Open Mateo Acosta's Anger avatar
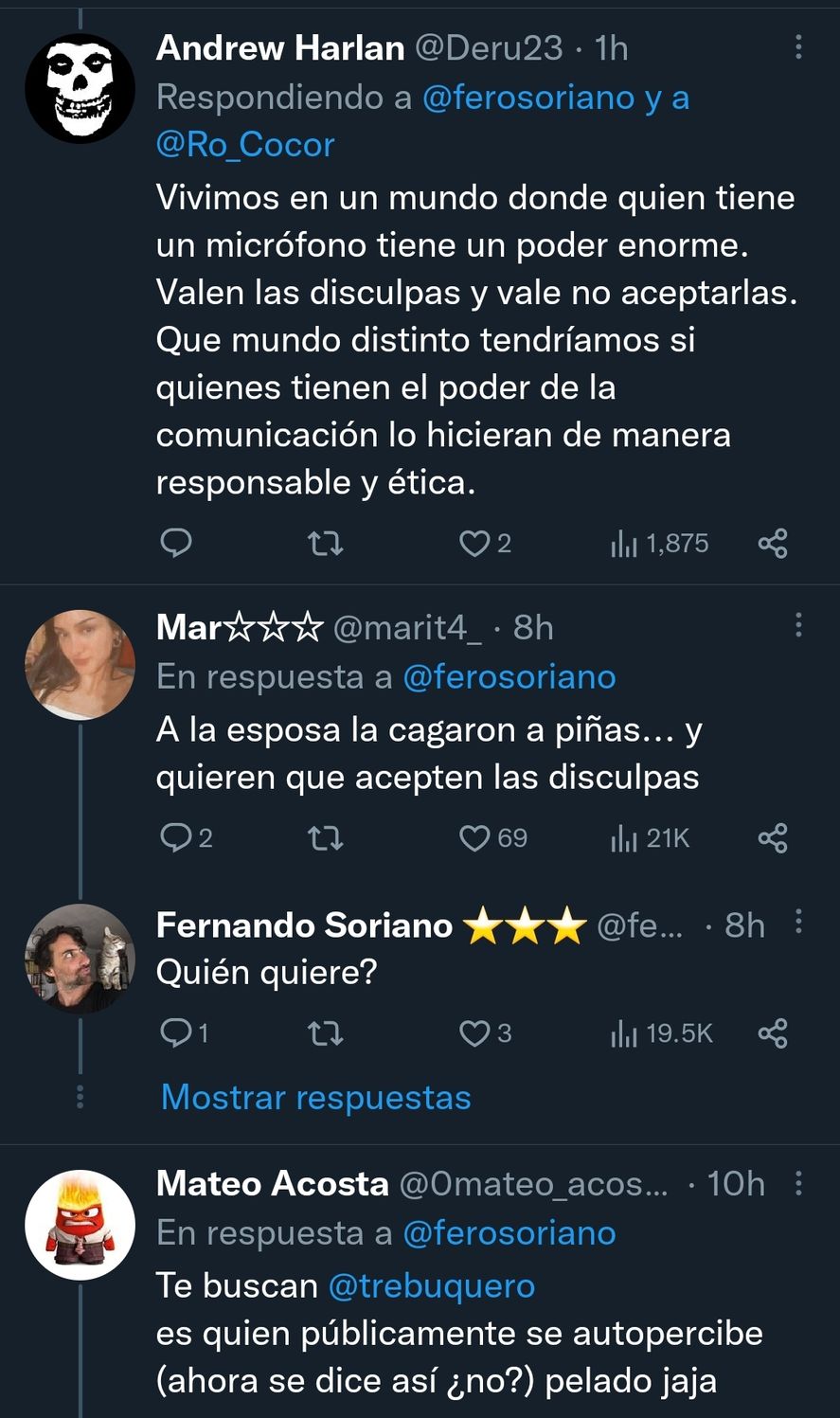 pyautogui.click(x=80, y=1225)
